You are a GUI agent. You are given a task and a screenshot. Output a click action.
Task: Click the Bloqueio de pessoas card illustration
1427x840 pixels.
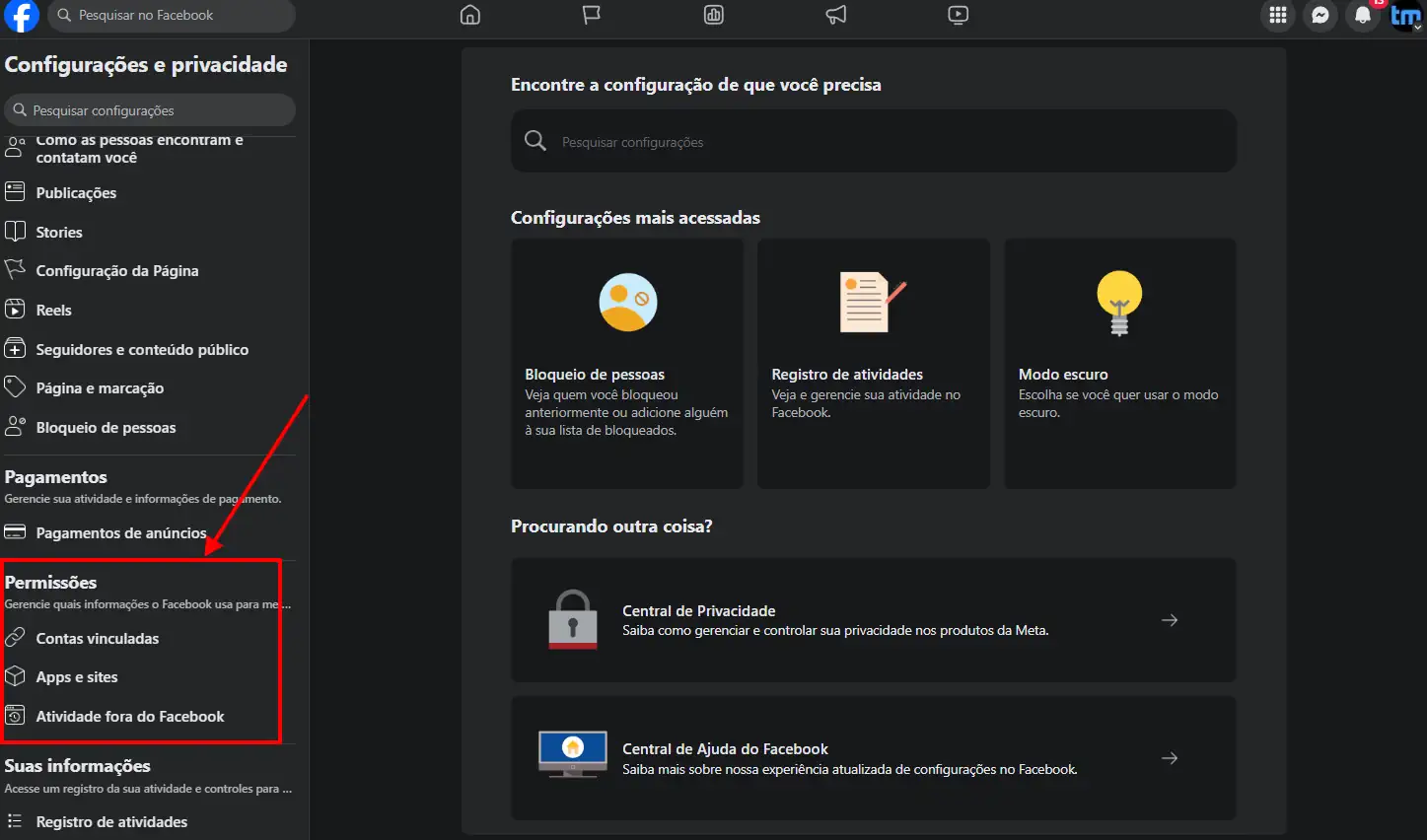[x=628, y=302]
